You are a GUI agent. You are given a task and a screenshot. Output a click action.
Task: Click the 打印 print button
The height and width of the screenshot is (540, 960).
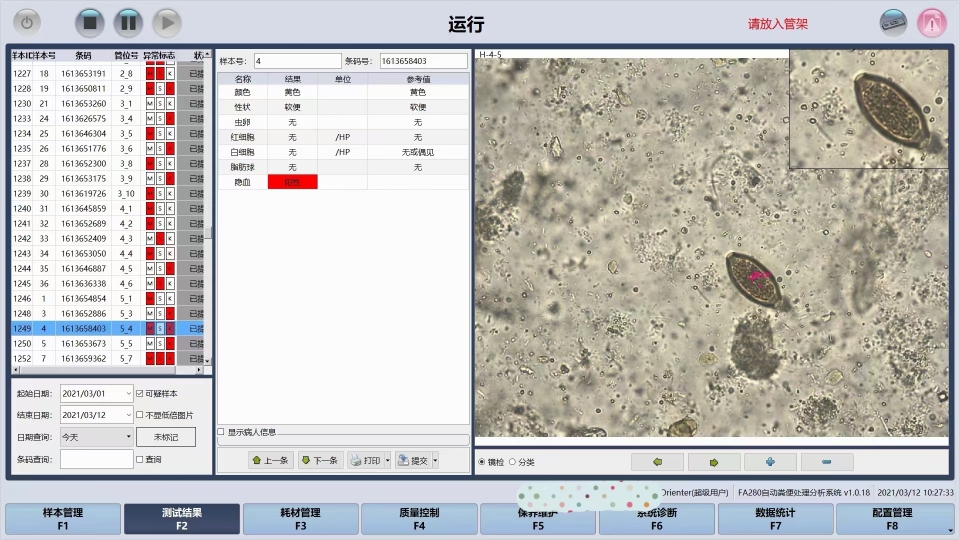pyautogui.click(x=366, y=460)
